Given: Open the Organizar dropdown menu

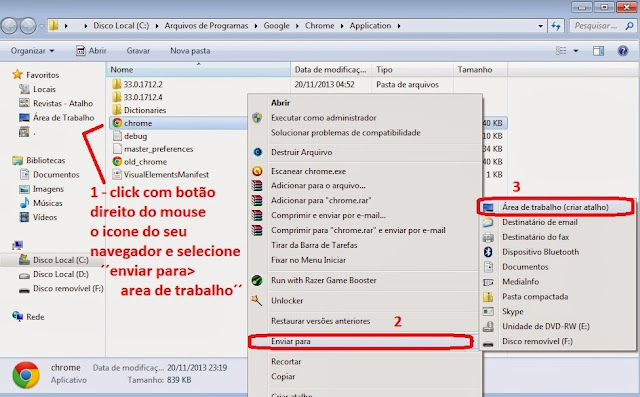Looking at the screenshot, I should (x=32, y=51).
